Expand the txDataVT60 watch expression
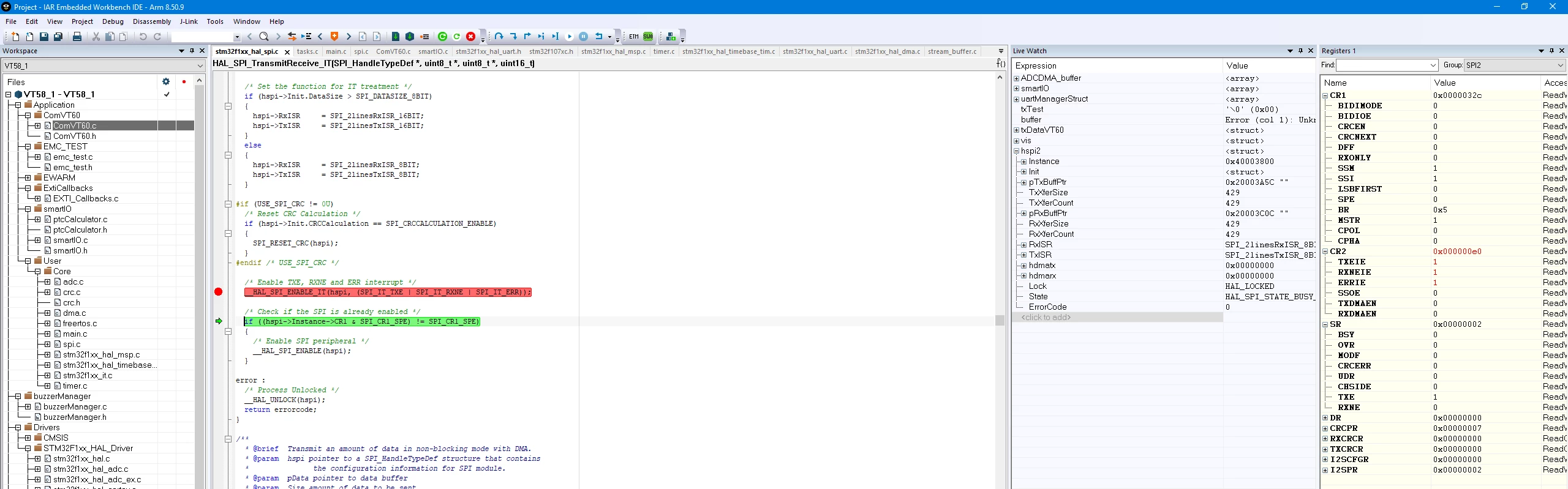1568x489 pixels. click(1017, 130)
